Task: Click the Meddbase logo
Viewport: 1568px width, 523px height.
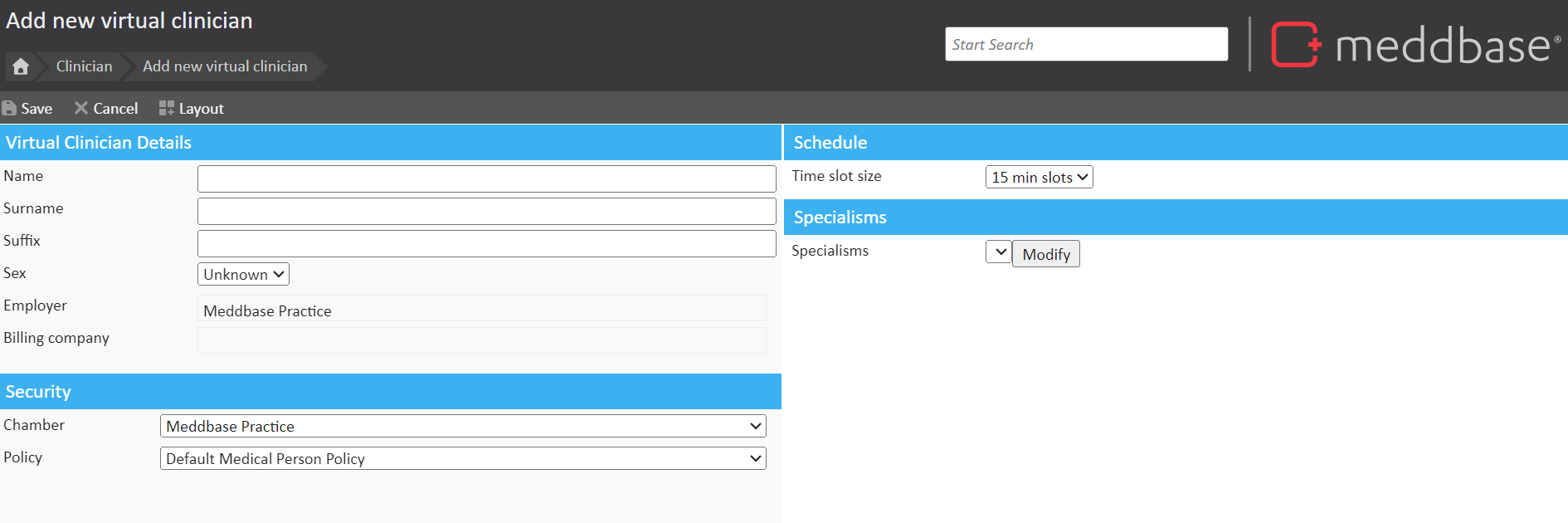Action: point(1415,45)
